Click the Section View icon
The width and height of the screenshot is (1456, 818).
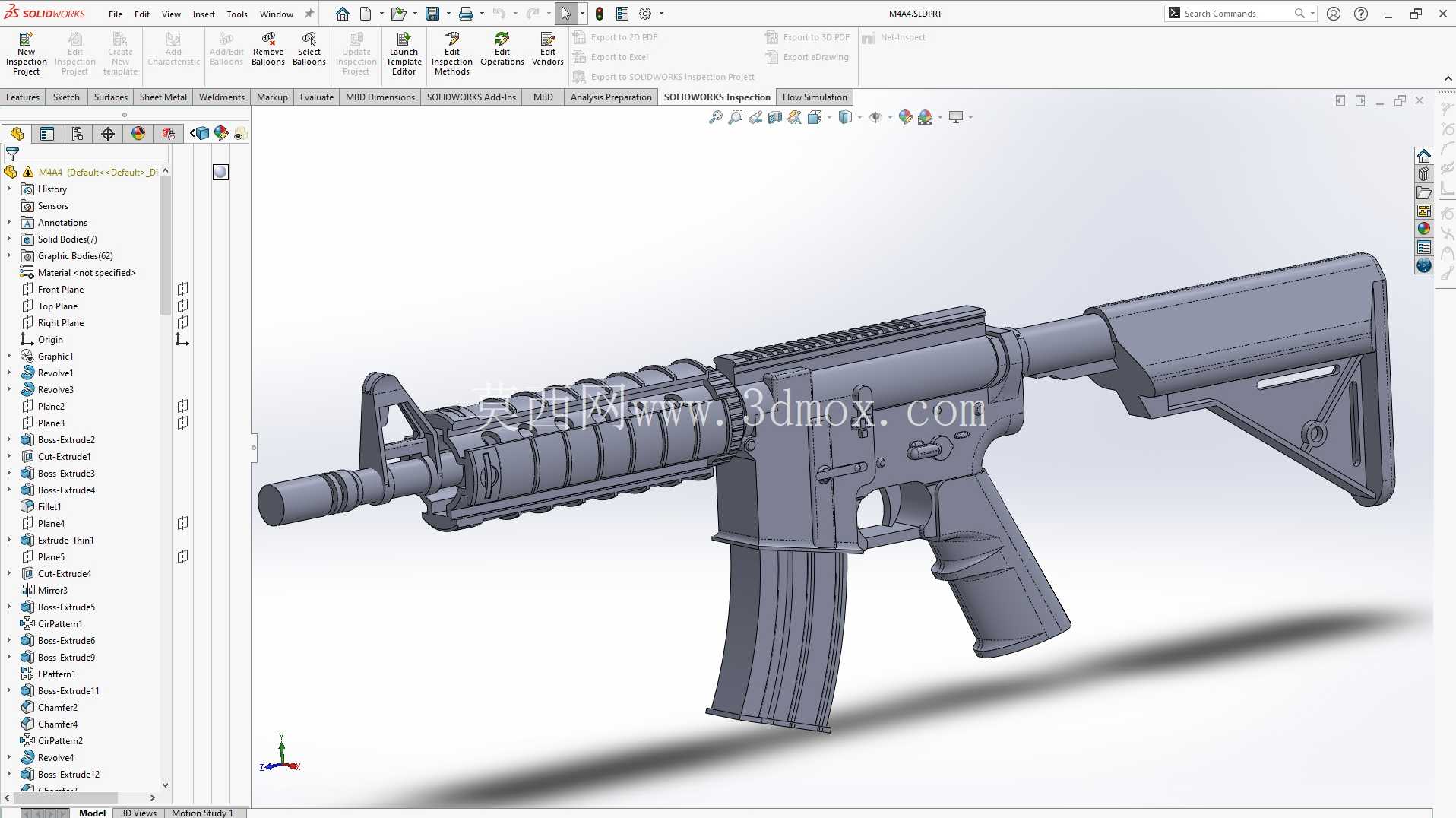coord(775,117)
